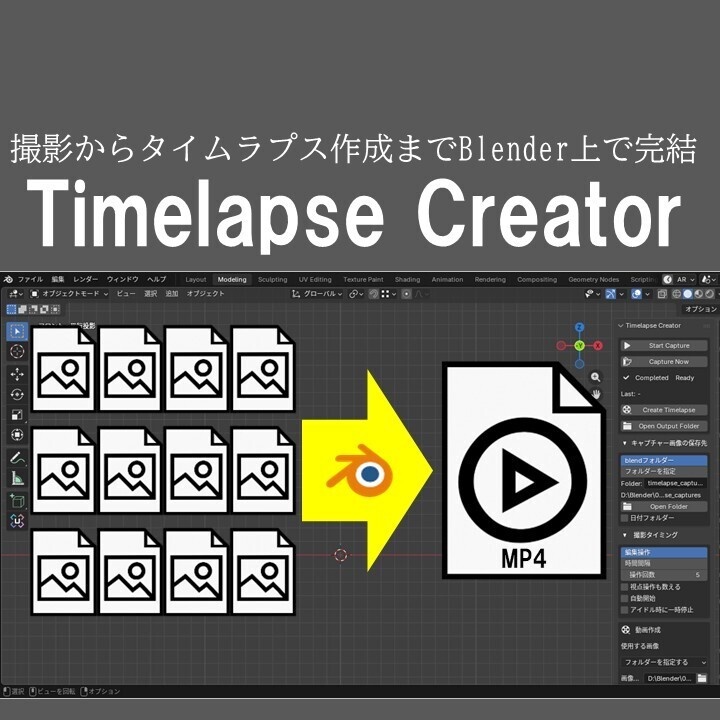Click the viewport pan hand icon
Image resolution: width=720 pixels, height=720 pixels.
(x=596, y=394)
